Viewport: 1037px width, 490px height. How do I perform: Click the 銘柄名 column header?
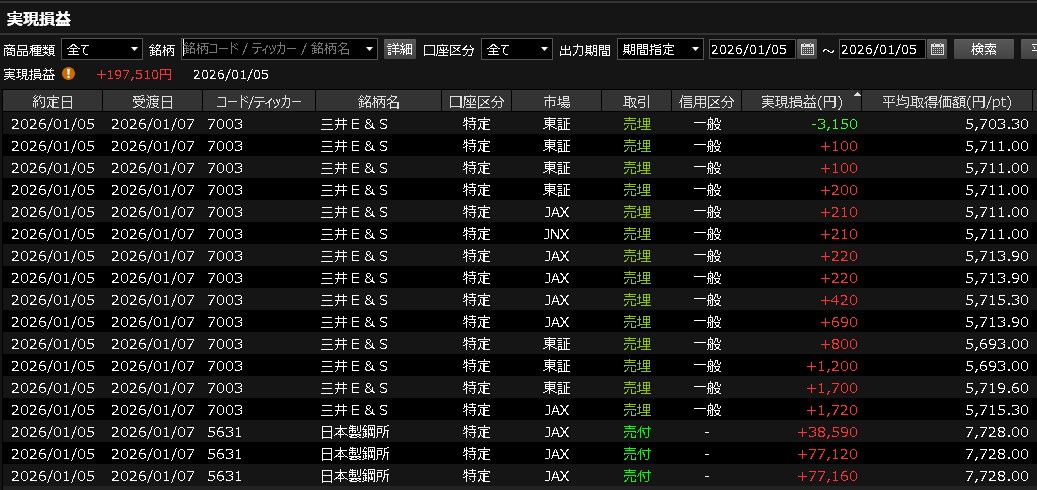click(378, 102)
